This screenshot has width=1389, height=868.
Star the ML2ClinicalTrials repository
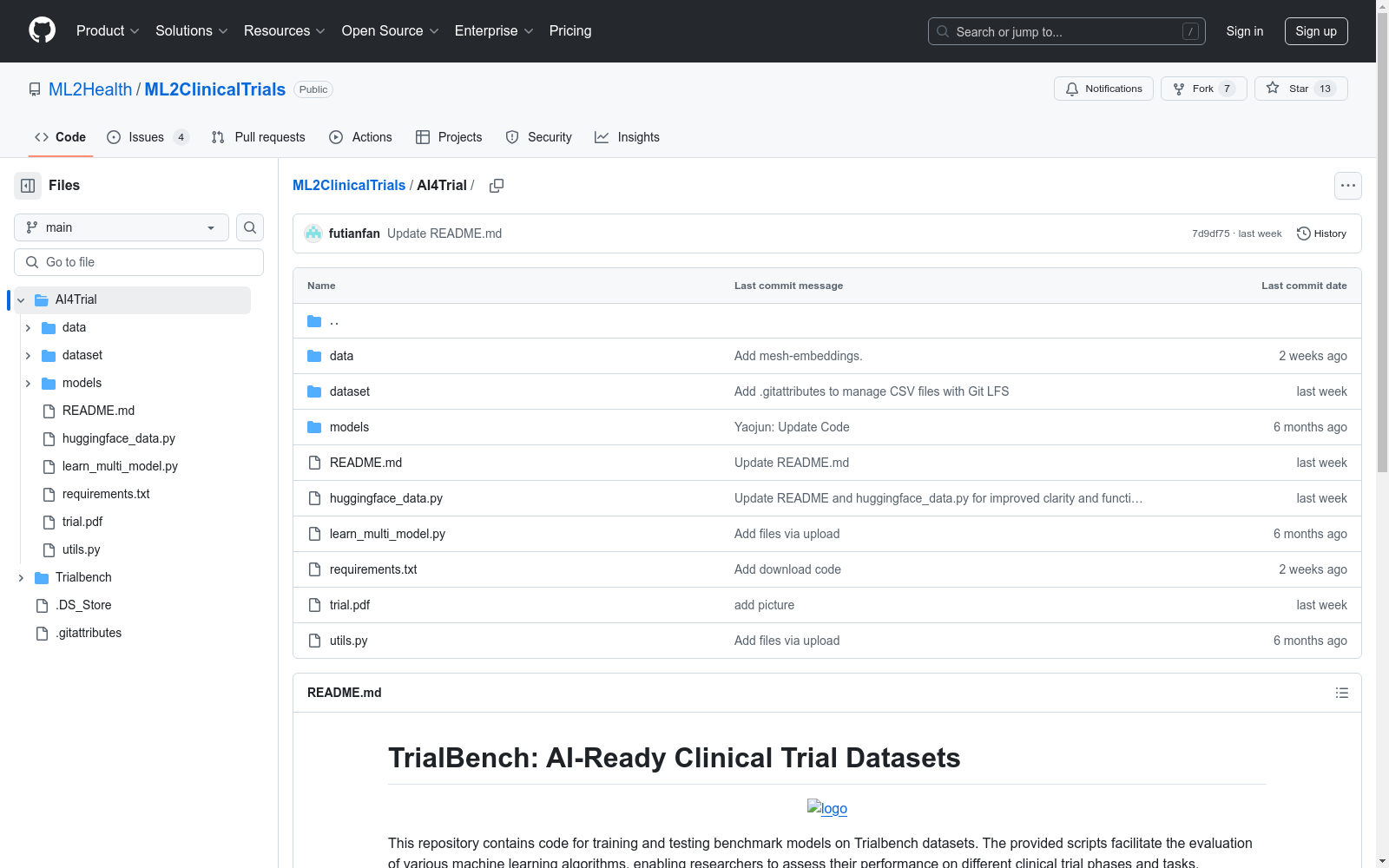point(1300,89)
